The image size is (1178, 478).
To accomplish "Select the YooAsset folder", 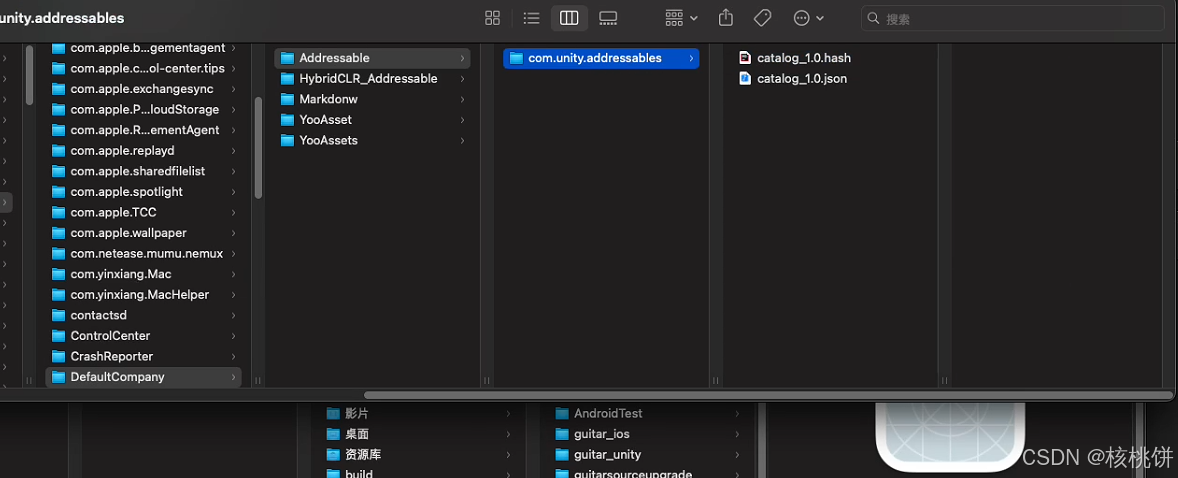I will pyautogui.click(x=373, y=120).
